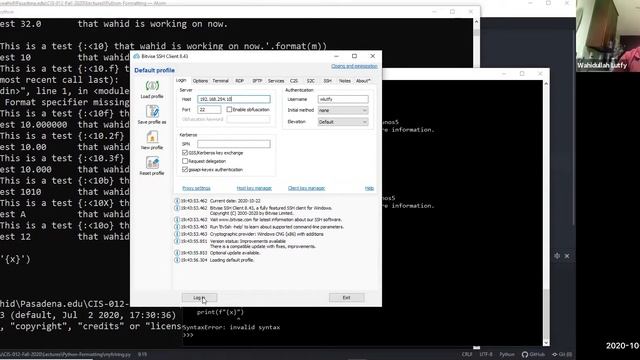
Task: Click the 'Optional update available.' log line
Action: [235, 253]
